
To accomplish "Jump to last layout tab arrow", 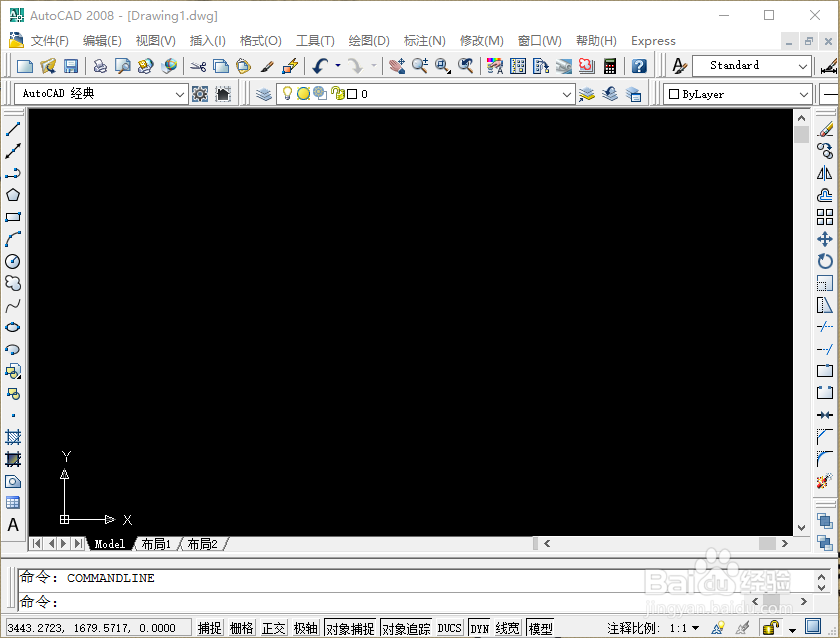I will 79,544.
